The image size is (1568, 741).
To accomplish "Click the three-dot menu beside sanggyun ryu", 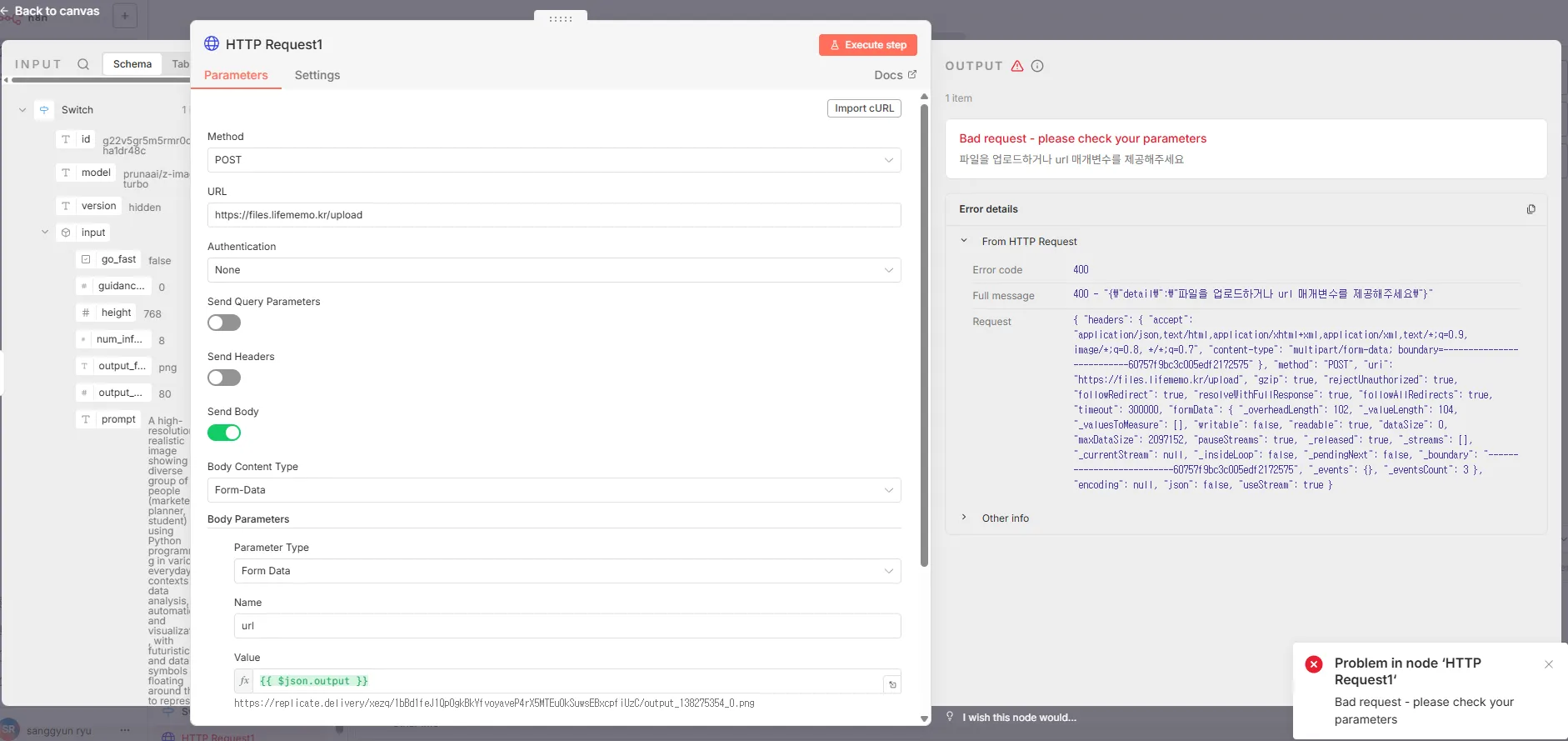I will pos(125,730).
